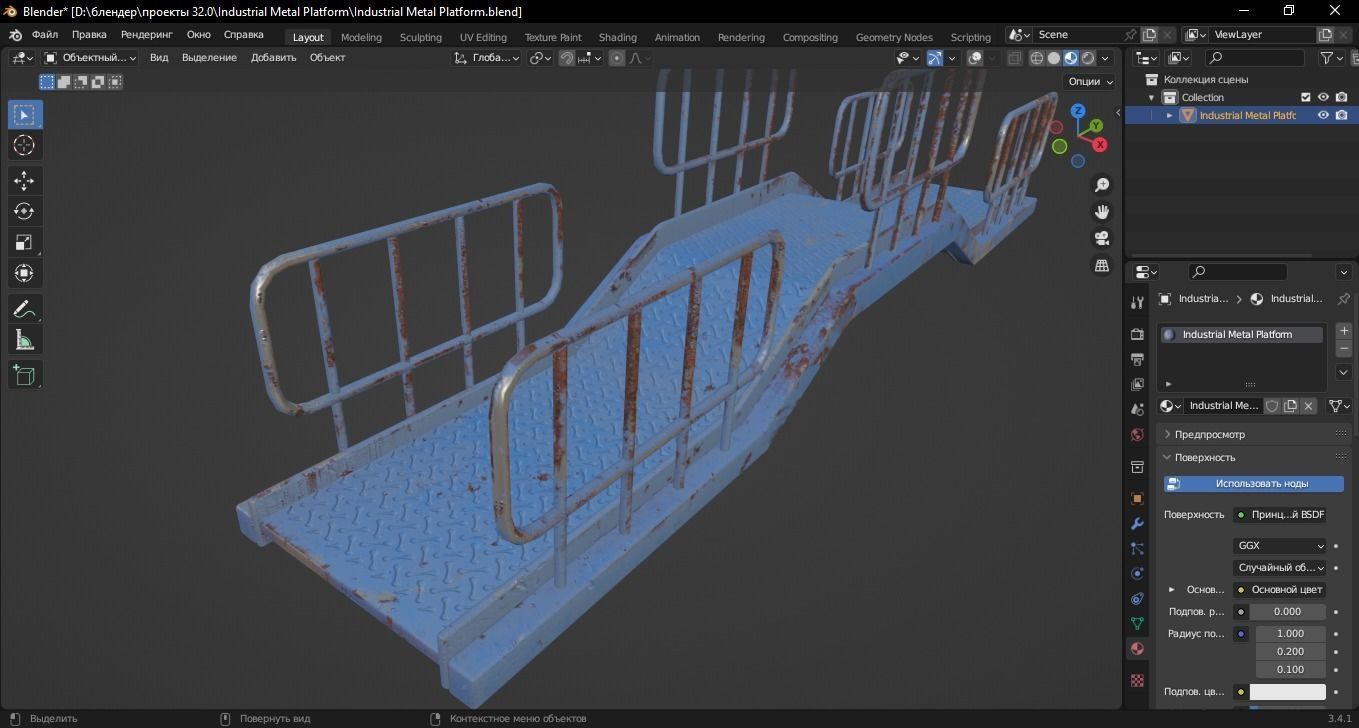This screenshot has height=728, width=1359.
Task: Open the Modifier Properties tab
Action: [x=1136, y=523]
